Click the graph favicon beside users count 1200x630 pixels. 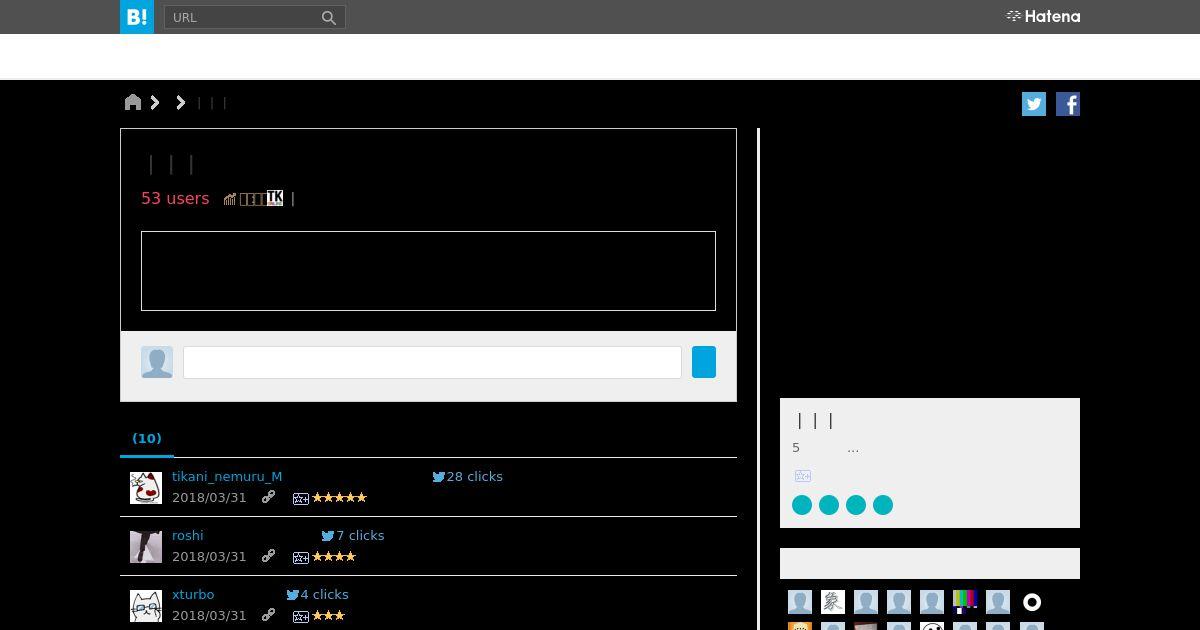coord(230,199)
